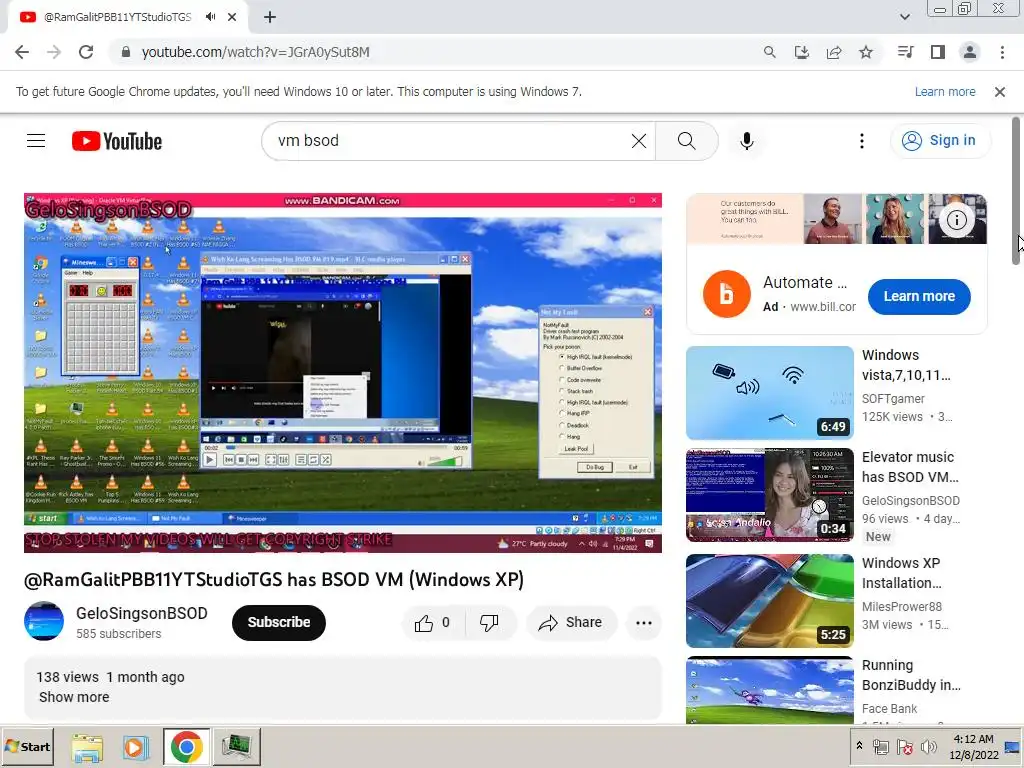Click the orange bill.com advertiser logo
Screen dimensions: 1024x768
[x=726, y=294]
